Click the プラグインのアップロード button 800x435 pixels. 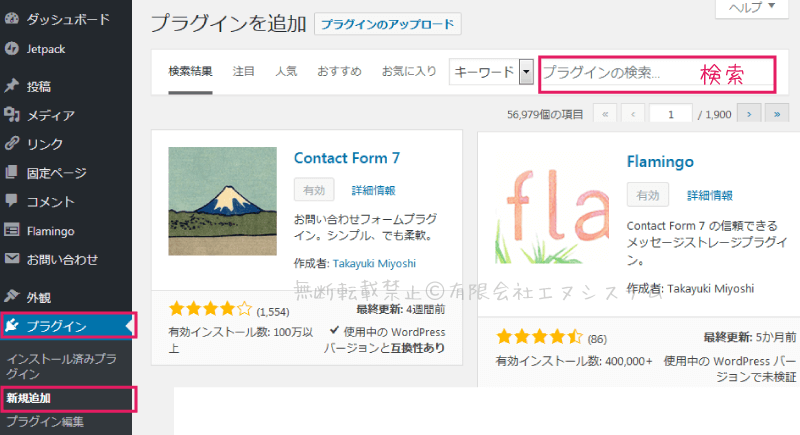(x=388, y=24)
